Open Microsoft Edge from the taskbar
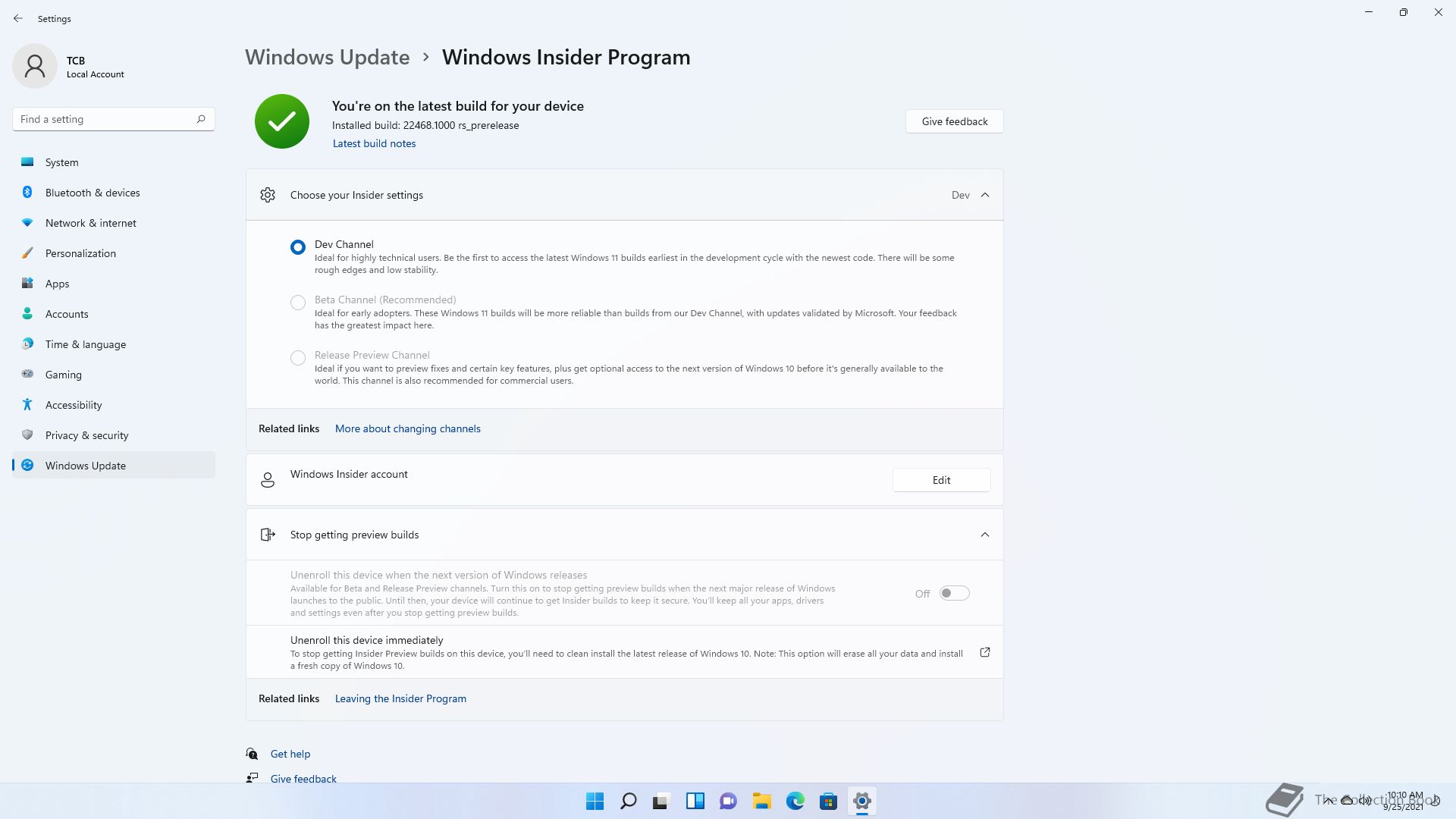 point(795,801)
